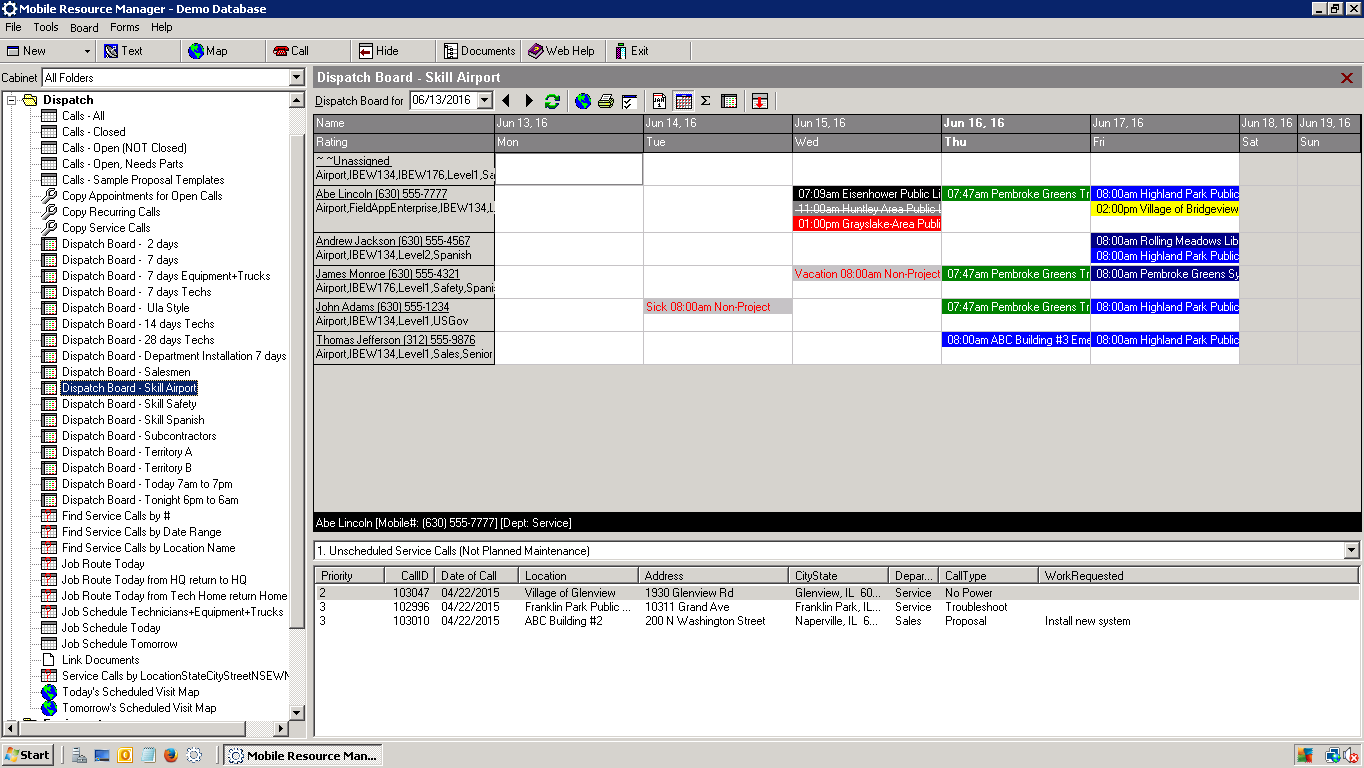Open Copy Recurring Calls item

pos(111,212)
